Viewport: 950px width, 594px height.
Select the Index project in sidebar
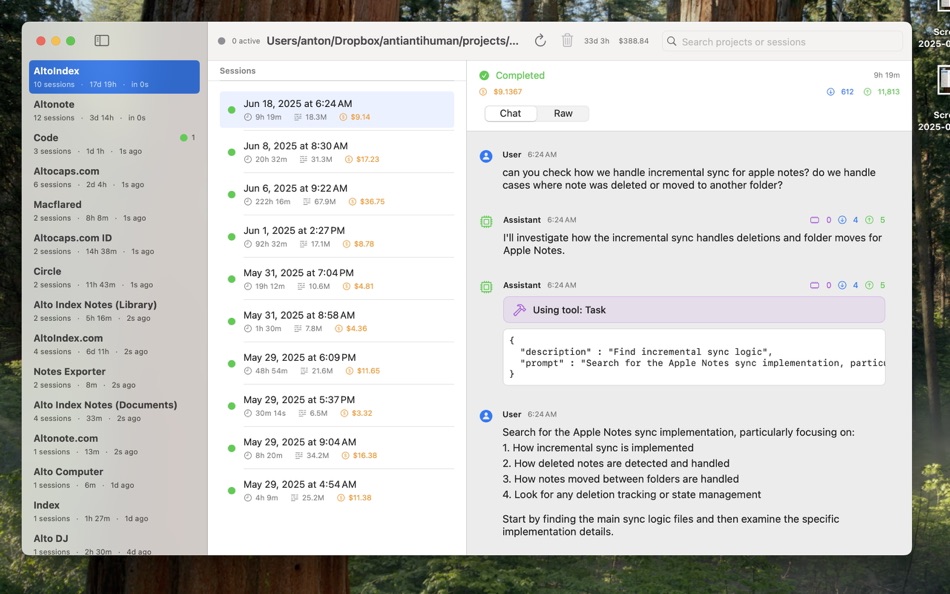pos(114,510)
